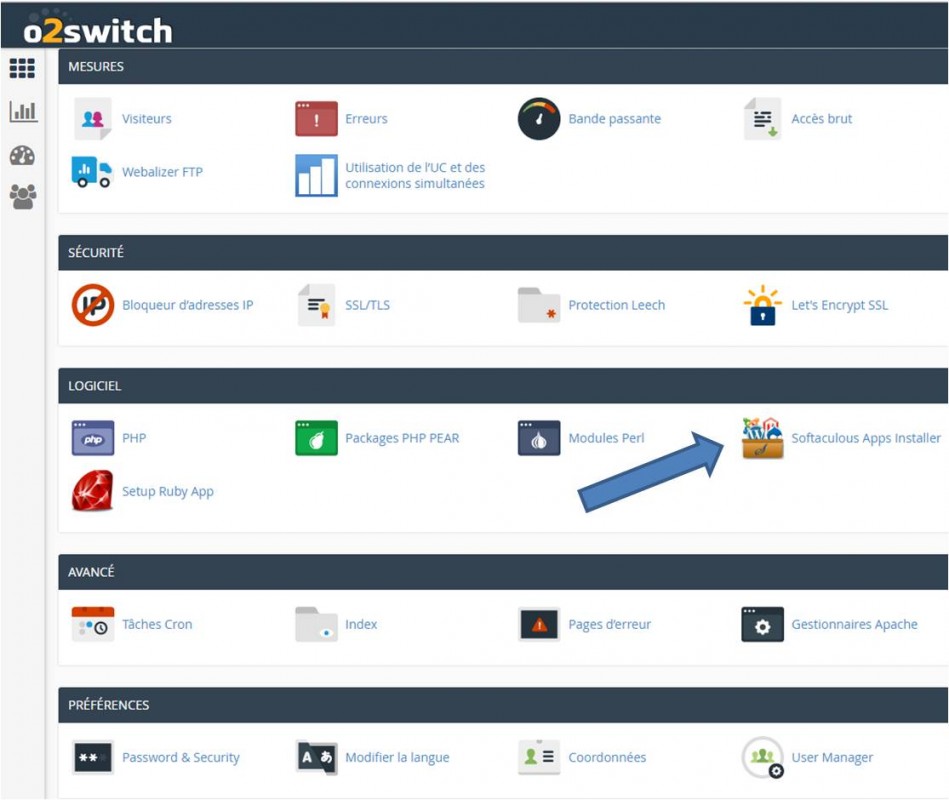
Task: Open the sidebar users group icon
Action: (23, 197)
